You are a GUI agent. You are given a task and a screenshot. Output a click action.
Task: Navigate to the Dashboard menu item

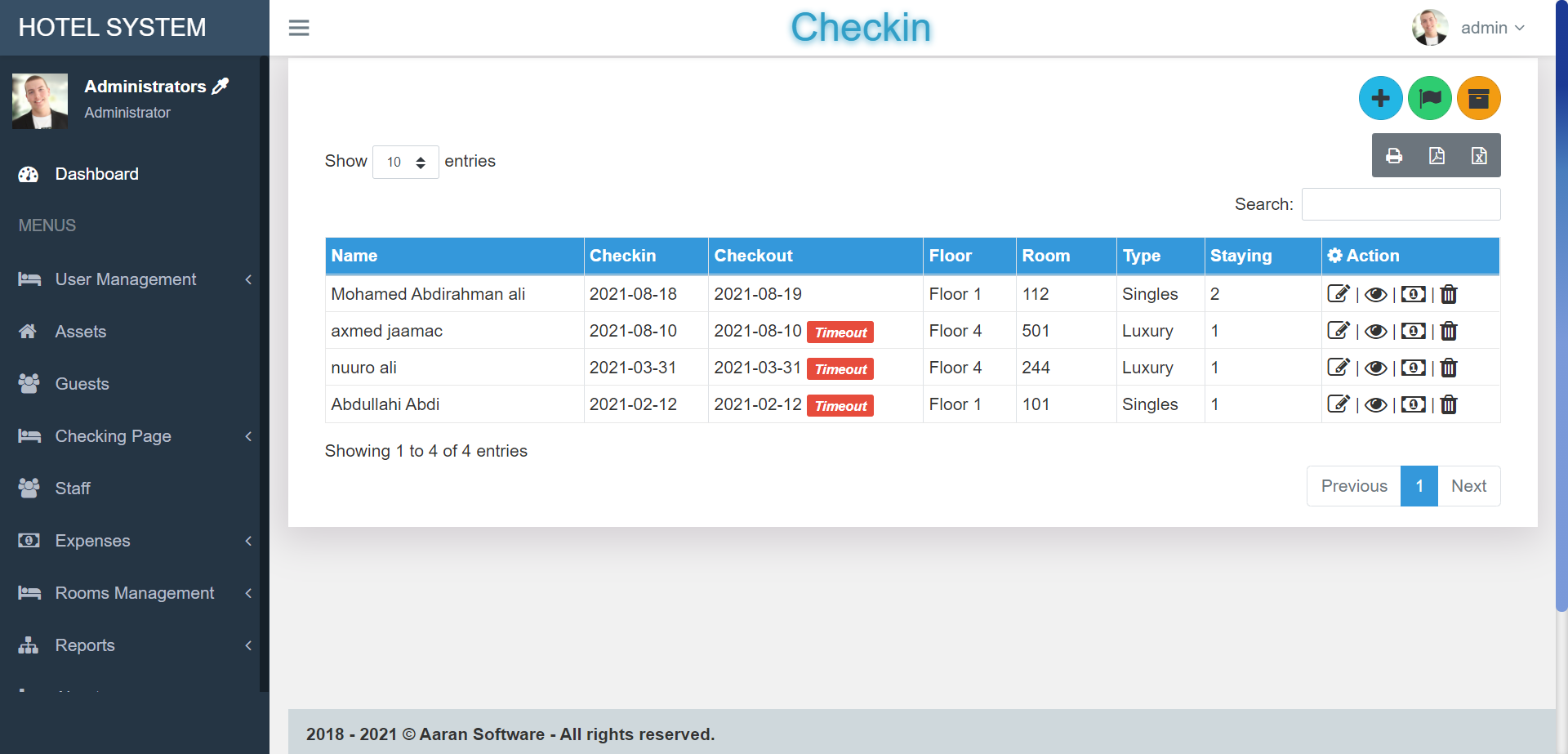point(96,174)
